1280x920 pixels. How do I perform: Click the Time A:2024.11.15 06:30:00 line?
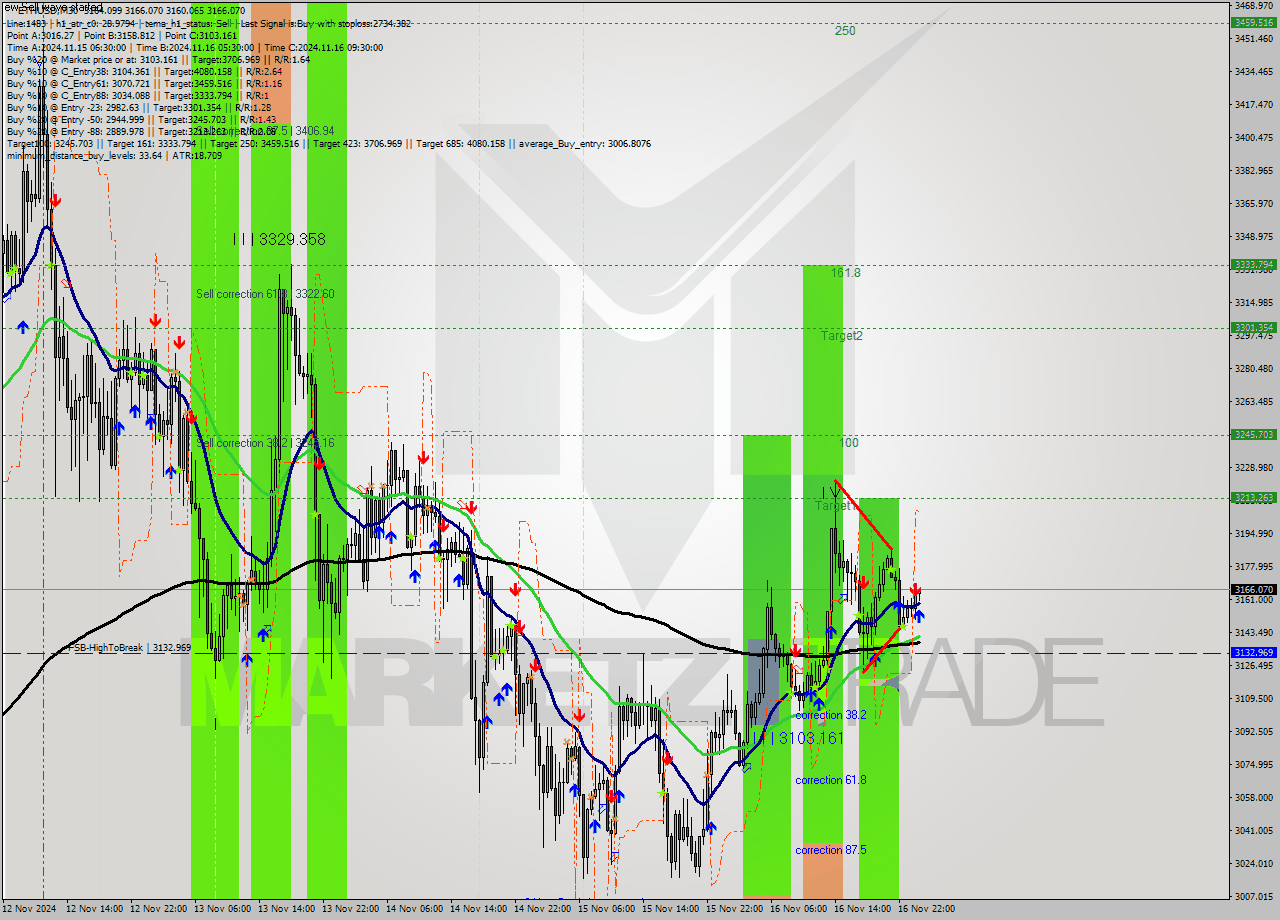pos(194,47)
